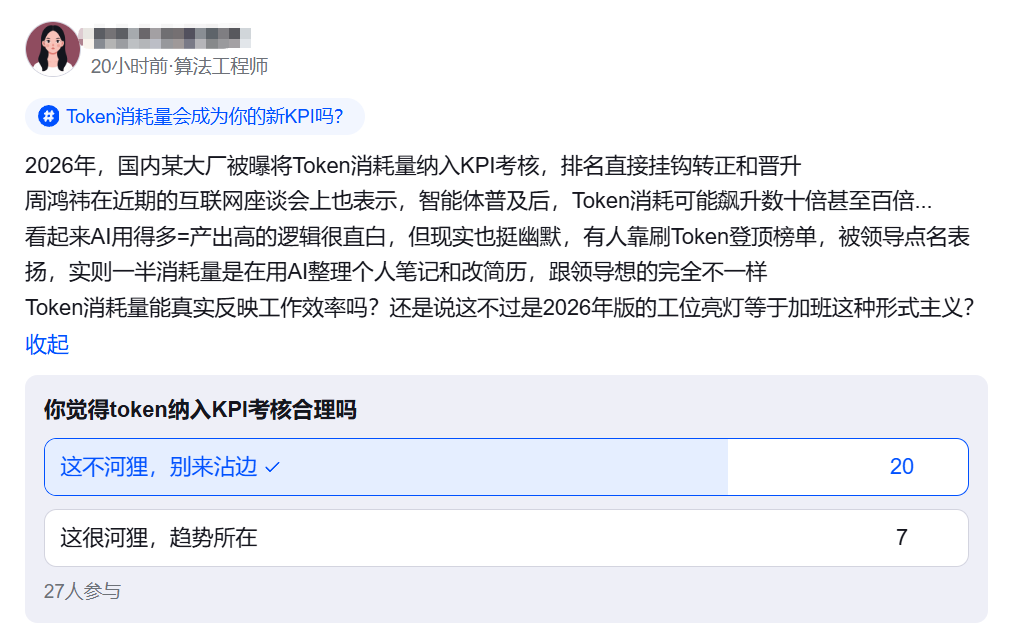
Task: Click the blurred username beside the avatar
Action: click(x=165, y=38)
